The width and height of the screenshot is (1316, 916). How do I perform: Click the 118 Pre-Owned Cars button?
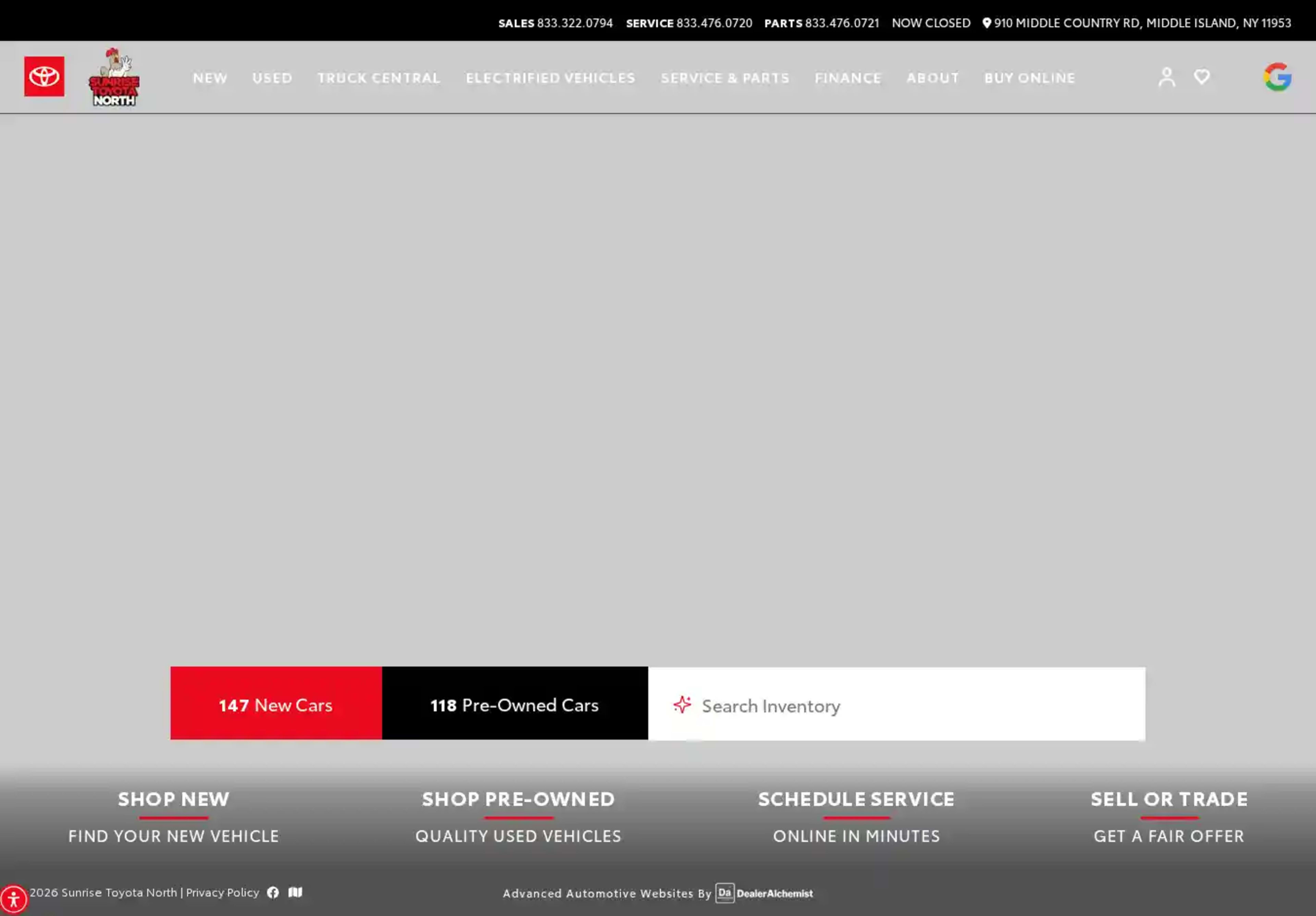515,703
